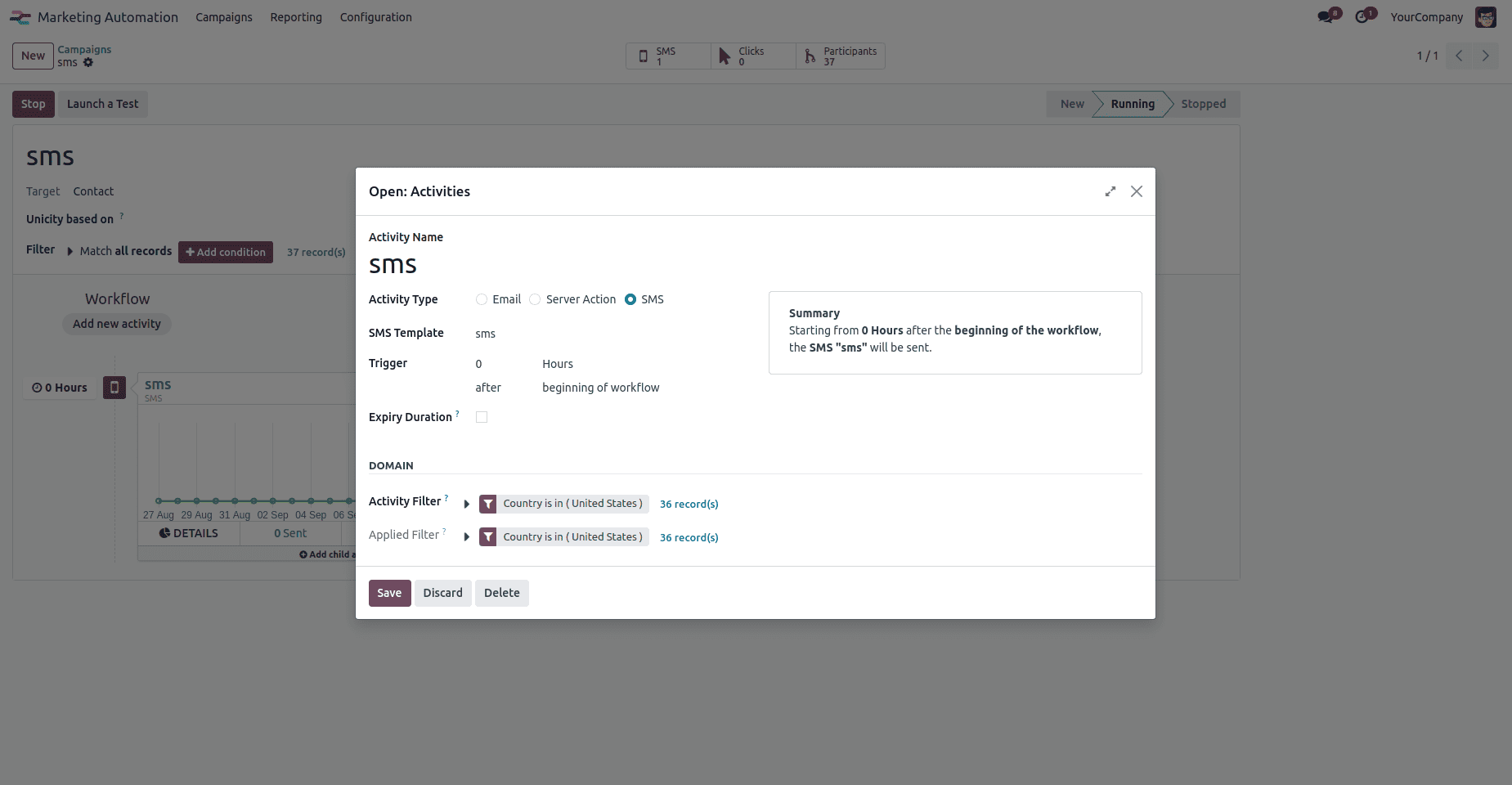Switch status to New stage
Screen dimensions: 1512x785
coord(1072,104)
